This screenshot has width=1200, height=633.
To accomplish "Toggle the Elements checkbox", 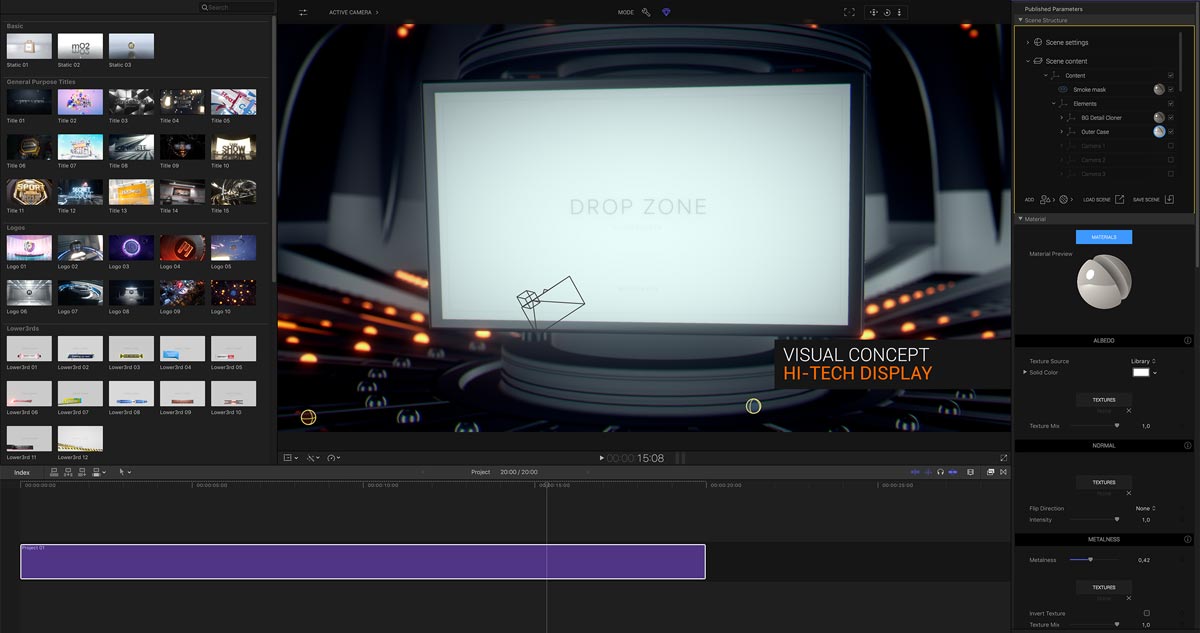I will coord(1171,103).
